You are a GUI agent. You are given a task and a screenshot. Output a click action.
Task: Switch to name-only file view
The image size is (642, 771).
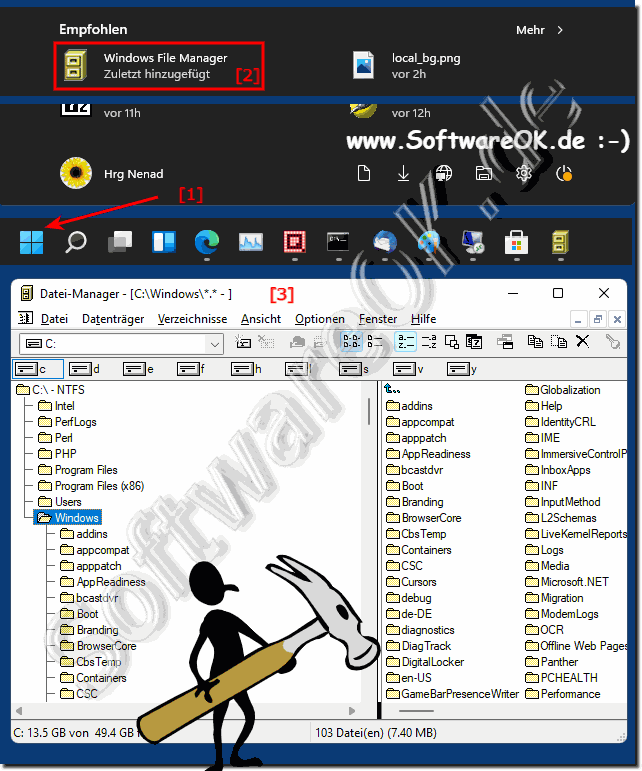pyautogui.click(x=351, y=342)
